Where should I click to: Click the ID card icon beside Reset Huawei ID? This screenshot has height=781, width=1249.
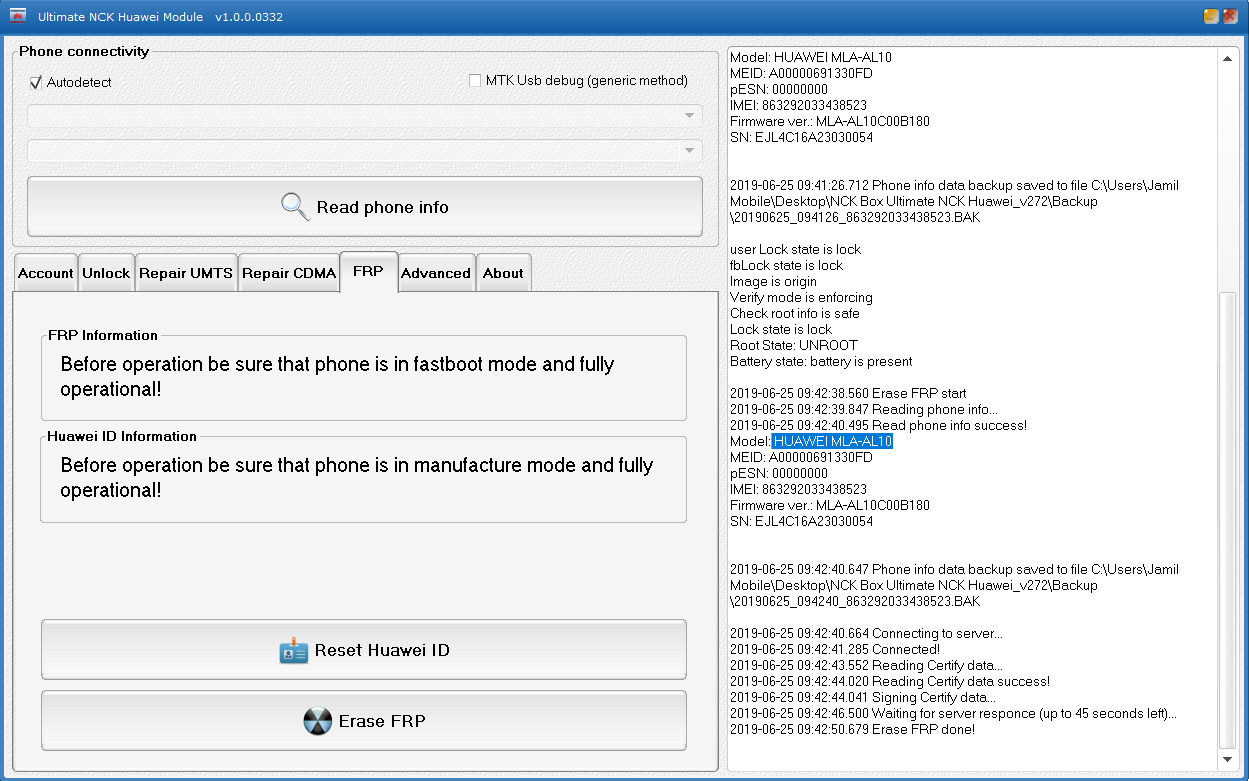(294, 650)
